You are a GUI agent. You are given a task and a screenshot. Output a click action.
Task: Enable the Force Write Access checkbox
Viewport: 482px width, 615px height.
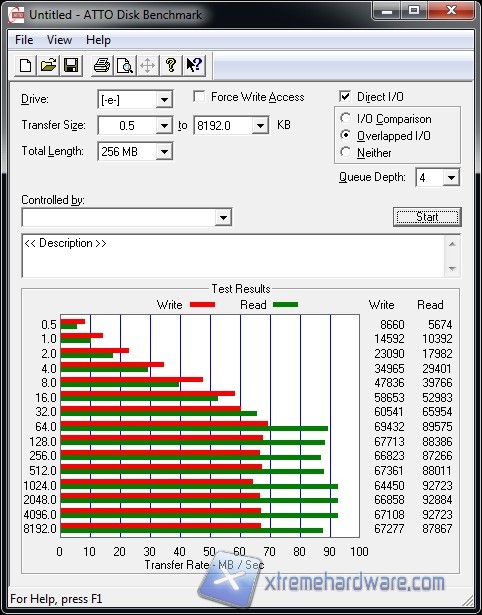[199, 96]
